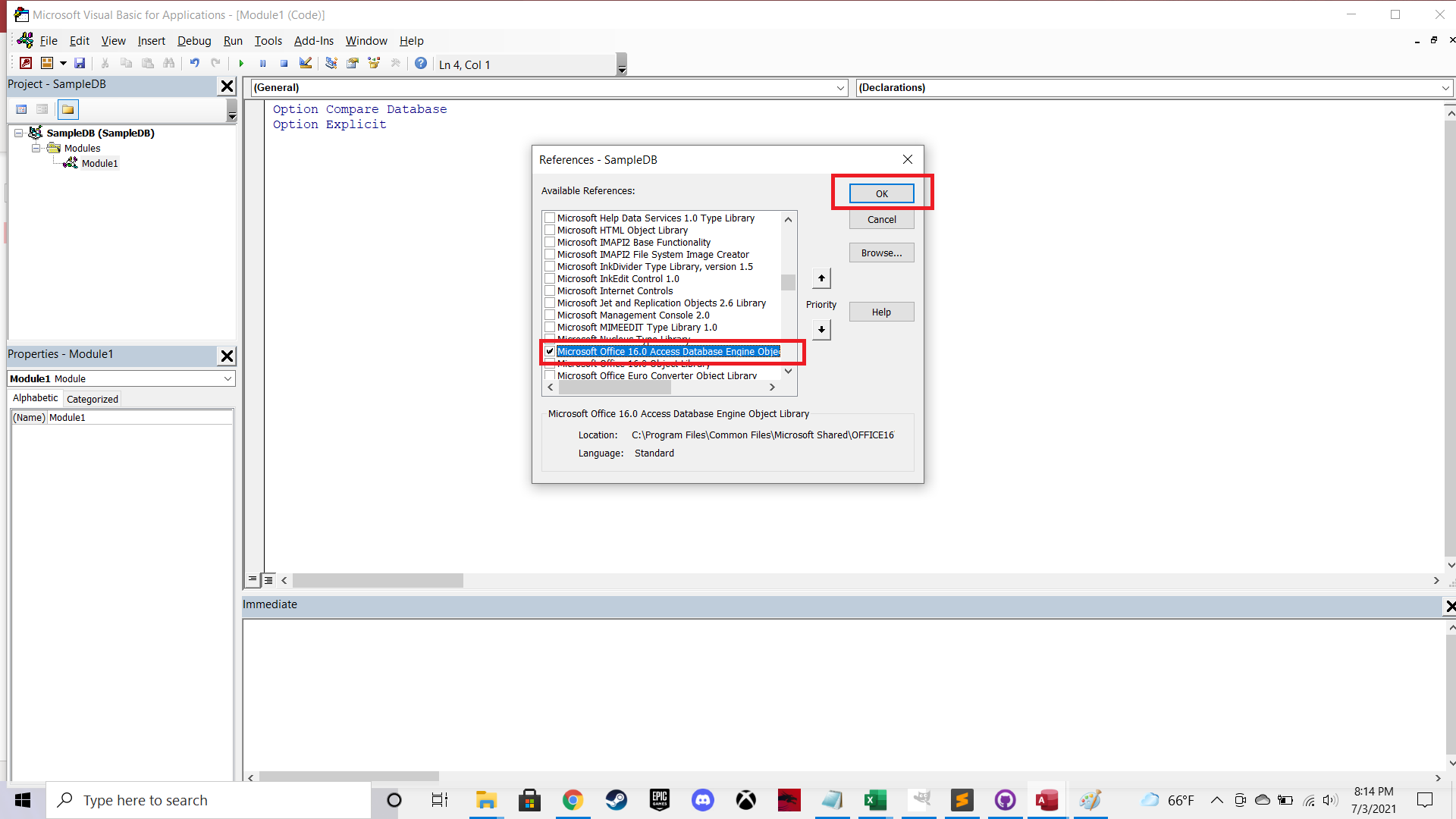
Task: Open the File menu
Action: [49, 41]
